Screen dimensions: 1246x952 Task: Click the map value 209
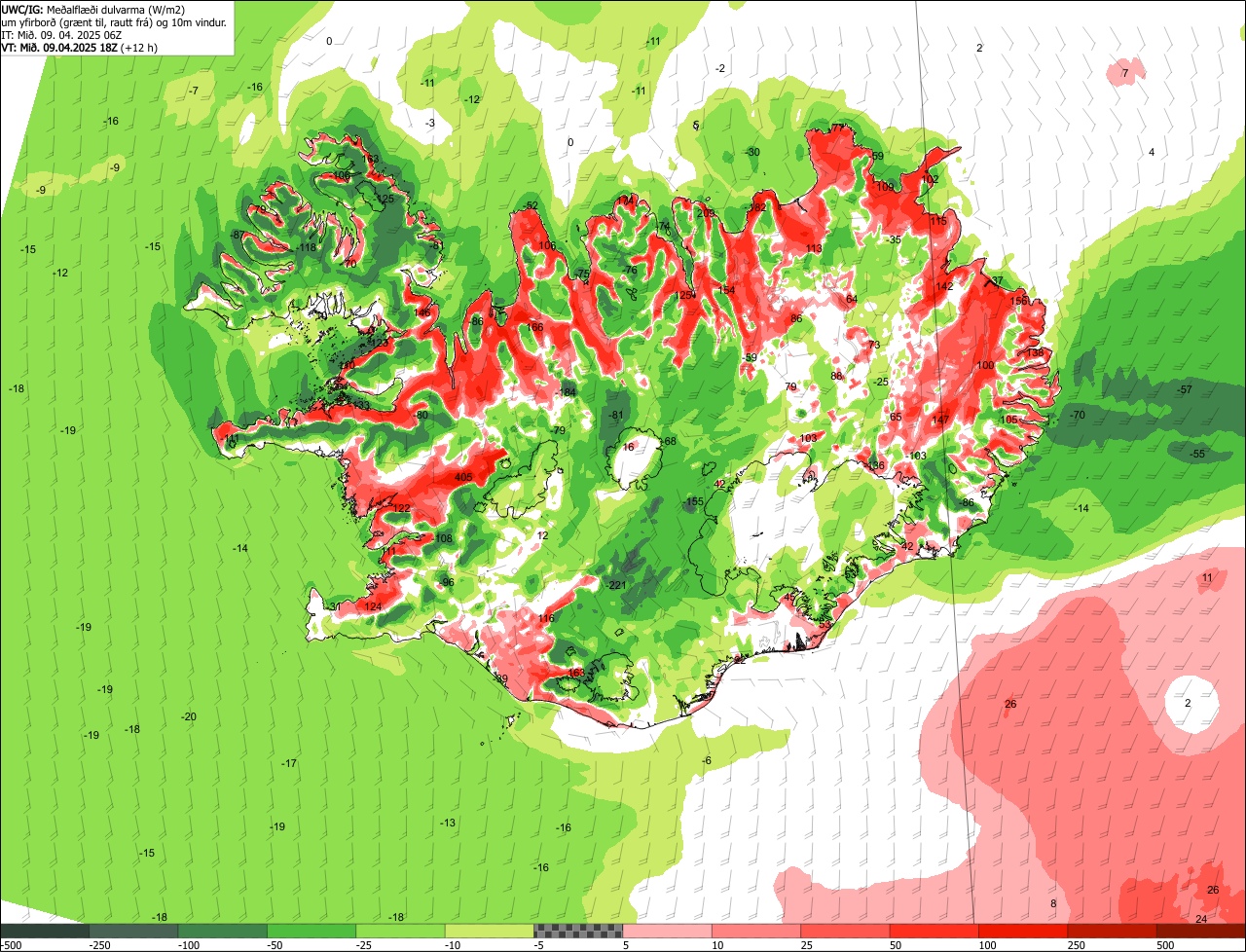pos(706,213)
